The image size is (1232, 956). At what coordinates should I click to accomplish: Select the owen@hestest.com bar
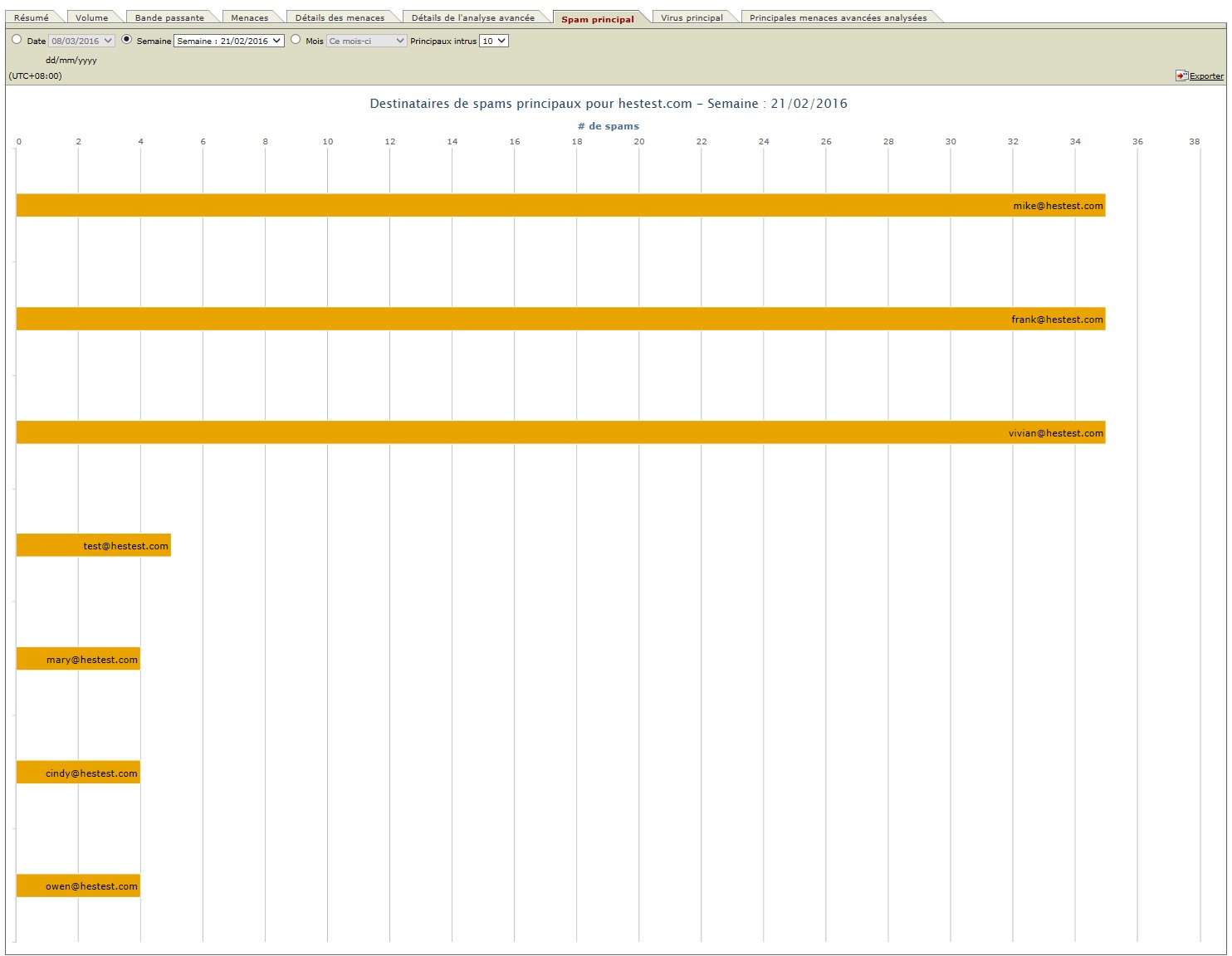click(x=78, y=885)
